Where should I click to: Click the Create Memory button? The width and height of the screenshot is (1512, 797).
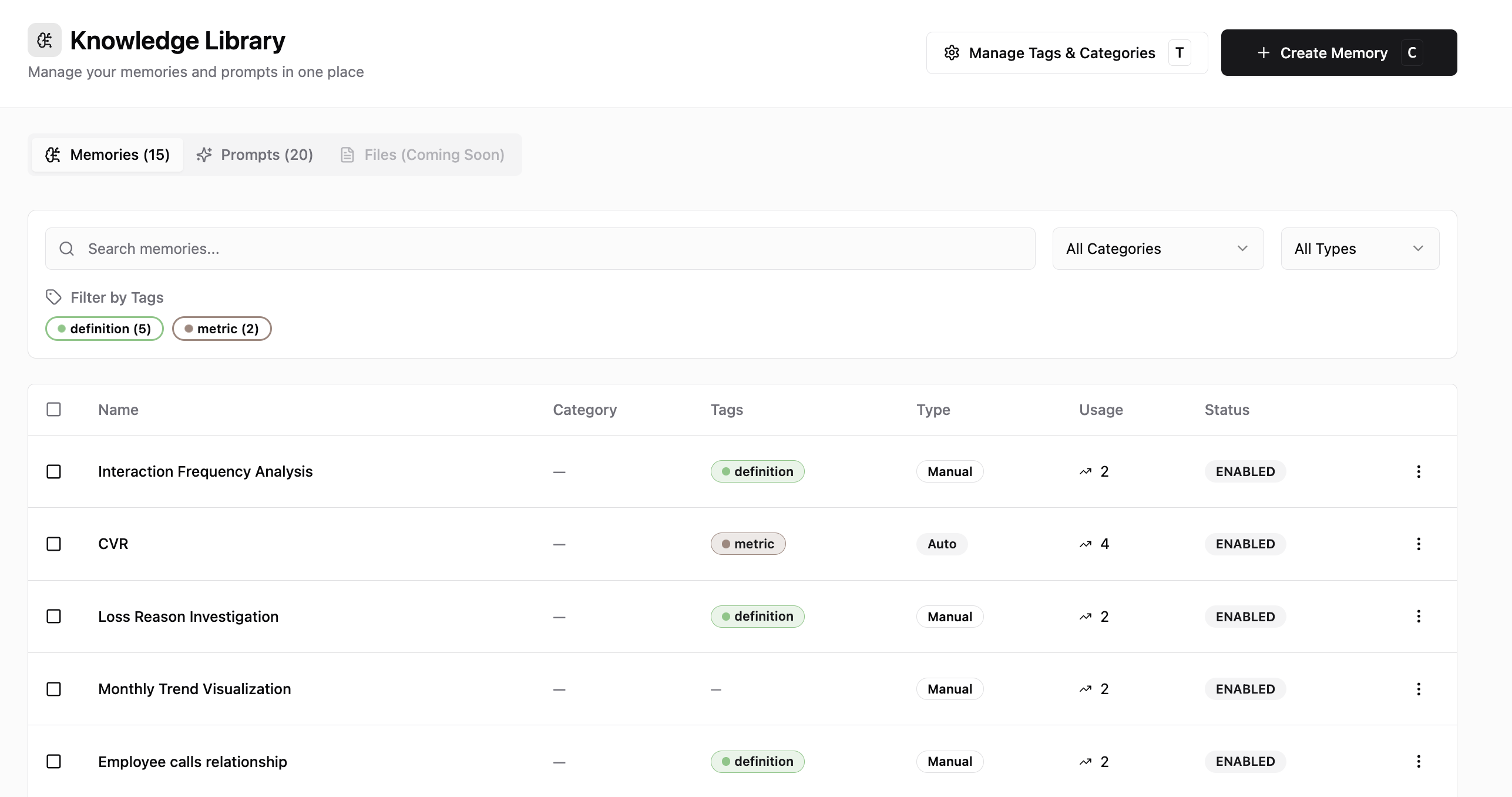point(1338,53)
